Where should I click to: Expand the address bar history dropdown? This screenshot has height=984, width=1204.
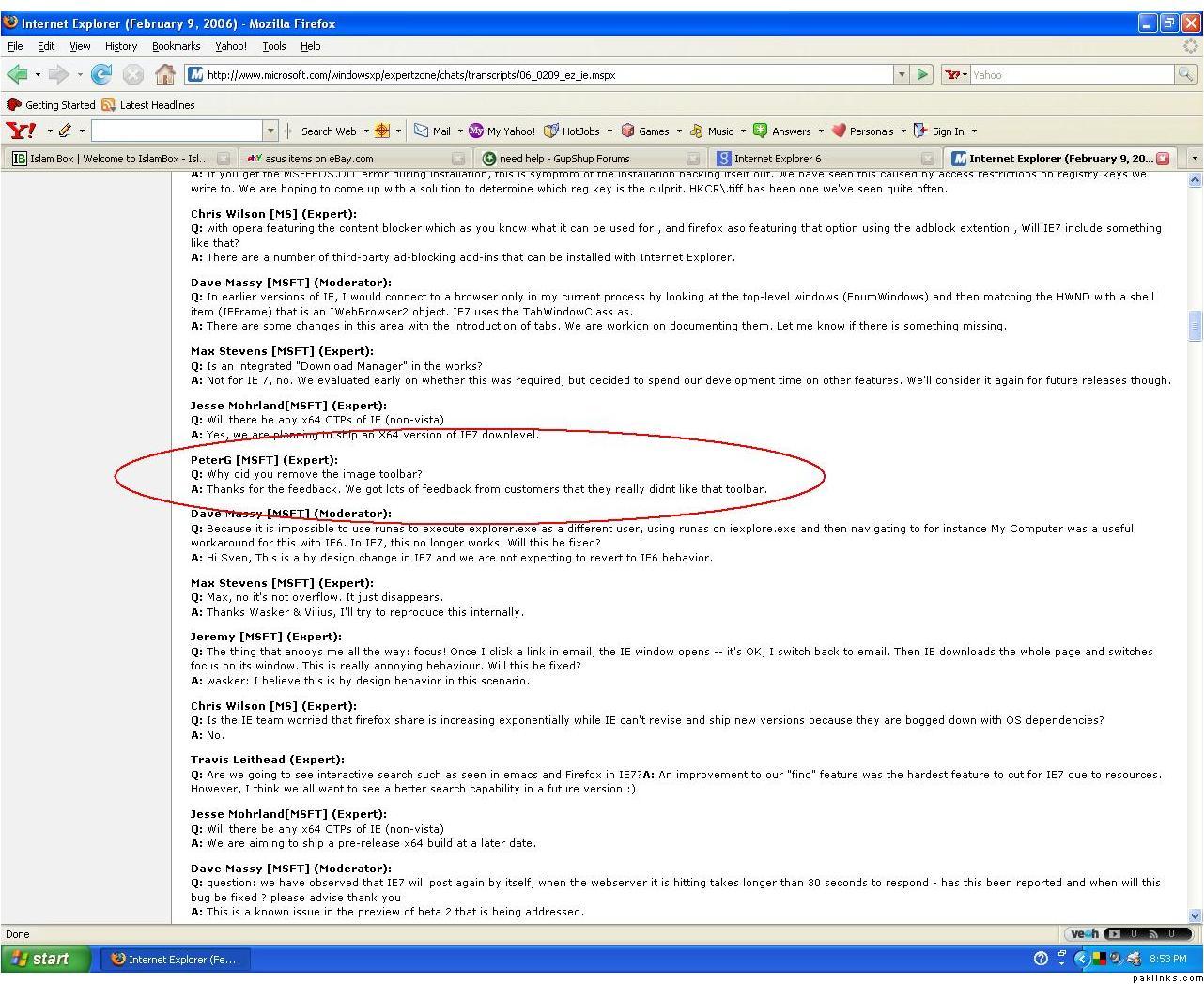point(902,74)
